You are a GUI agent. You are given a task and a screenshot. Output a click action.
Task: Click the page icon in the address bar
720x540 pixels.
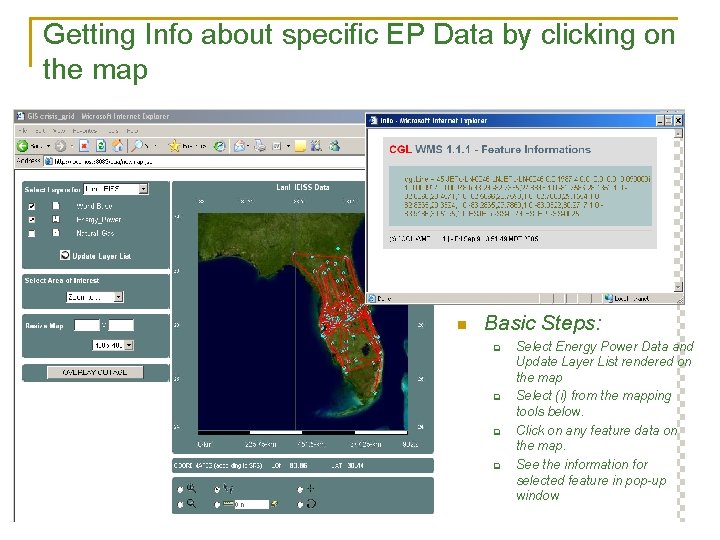pos(48,161)
